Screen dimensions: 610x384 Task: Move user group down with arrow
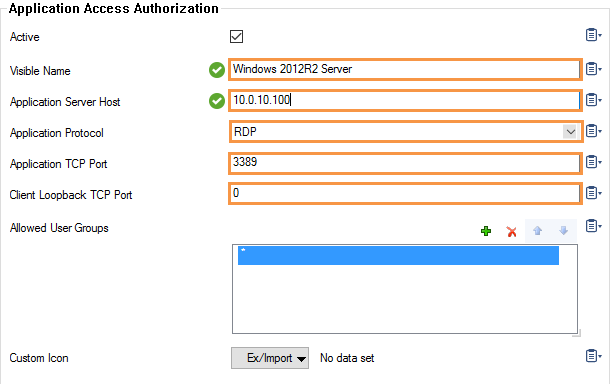(x=563, y=231)
